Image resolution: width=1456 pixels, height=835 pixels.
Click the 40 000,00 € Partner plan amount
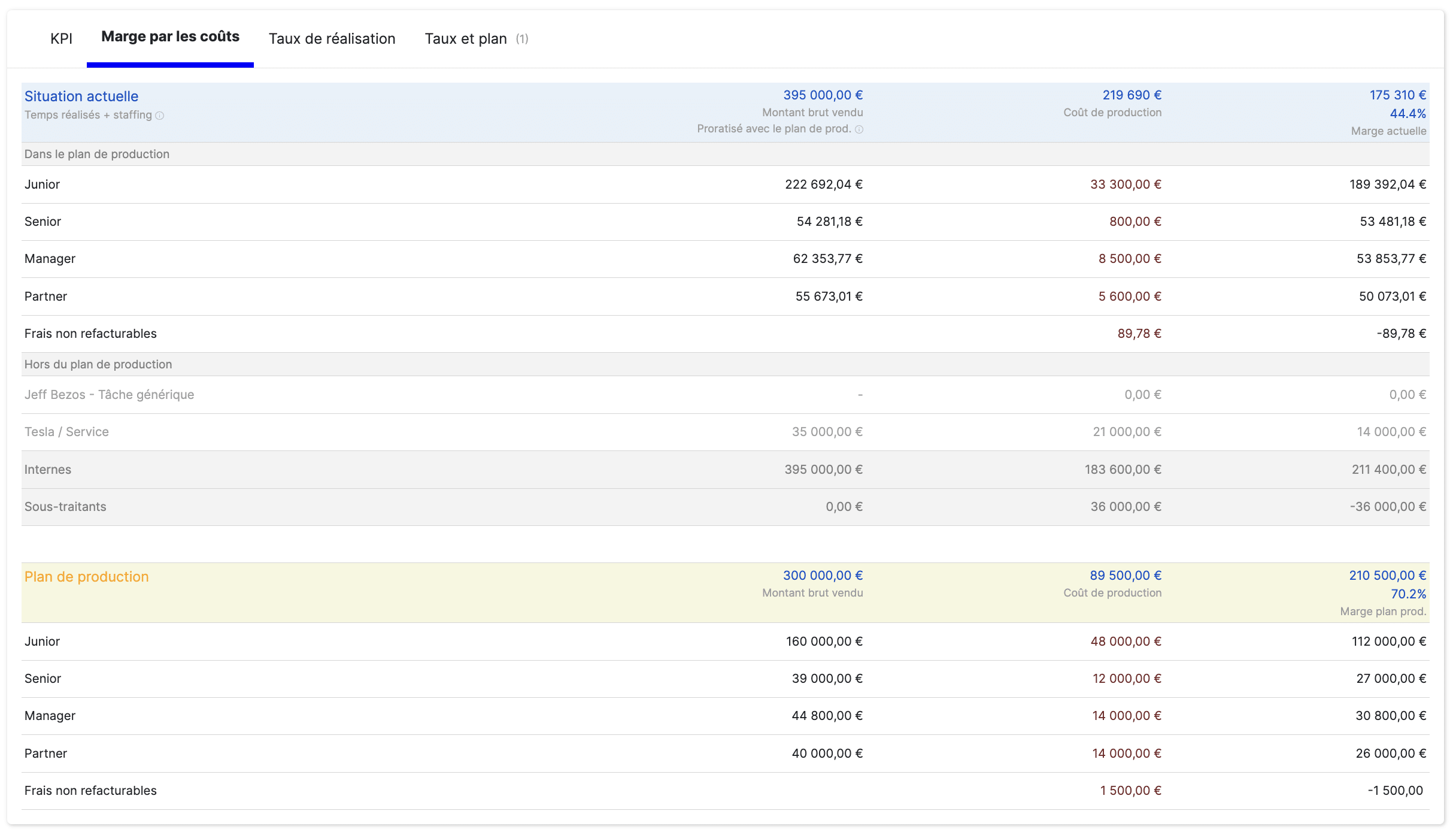tap(827, 754)
